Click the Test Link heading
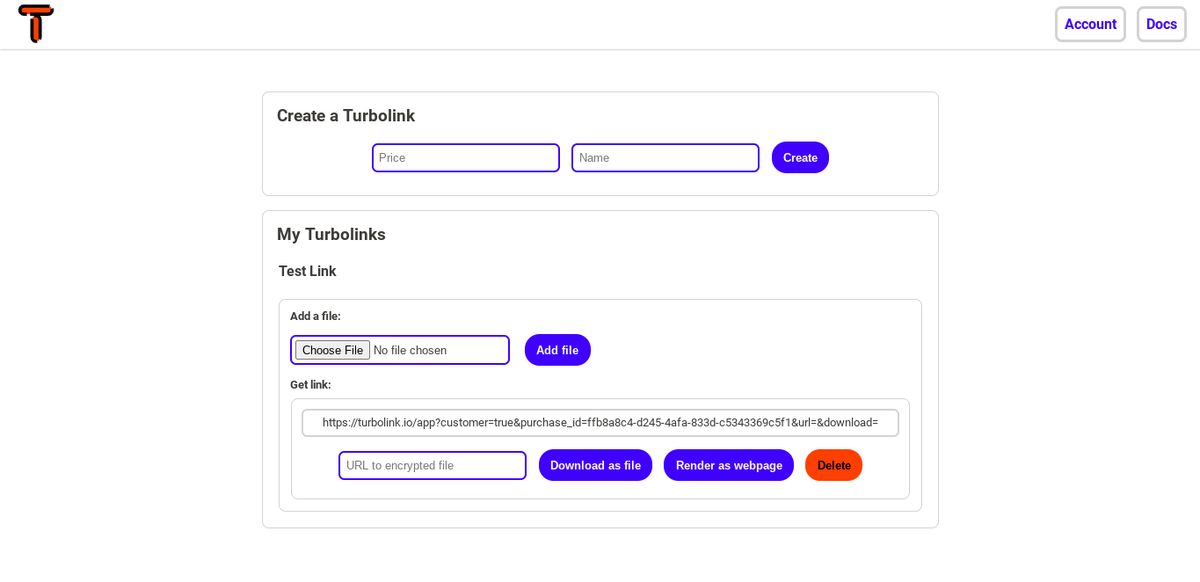This screenshot has height=582, width=1200. click(307, 271)
